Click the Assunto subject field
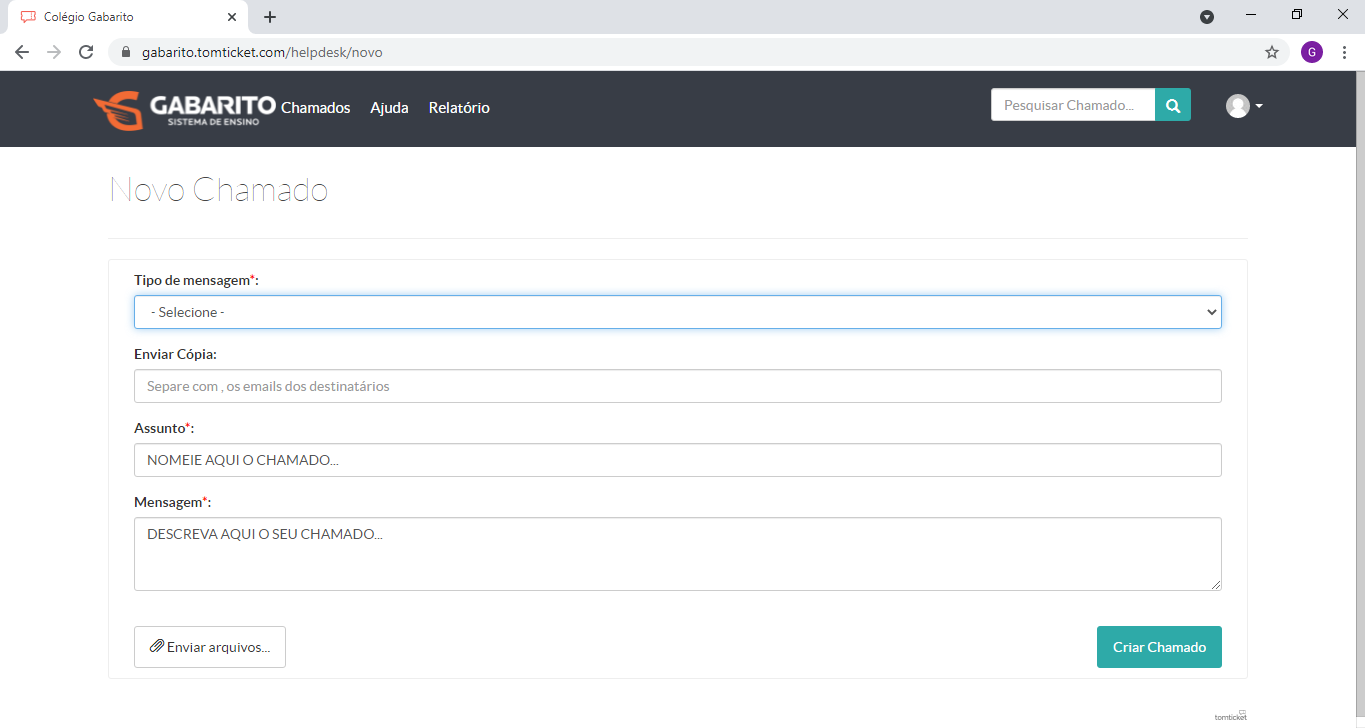 point(678,460)
